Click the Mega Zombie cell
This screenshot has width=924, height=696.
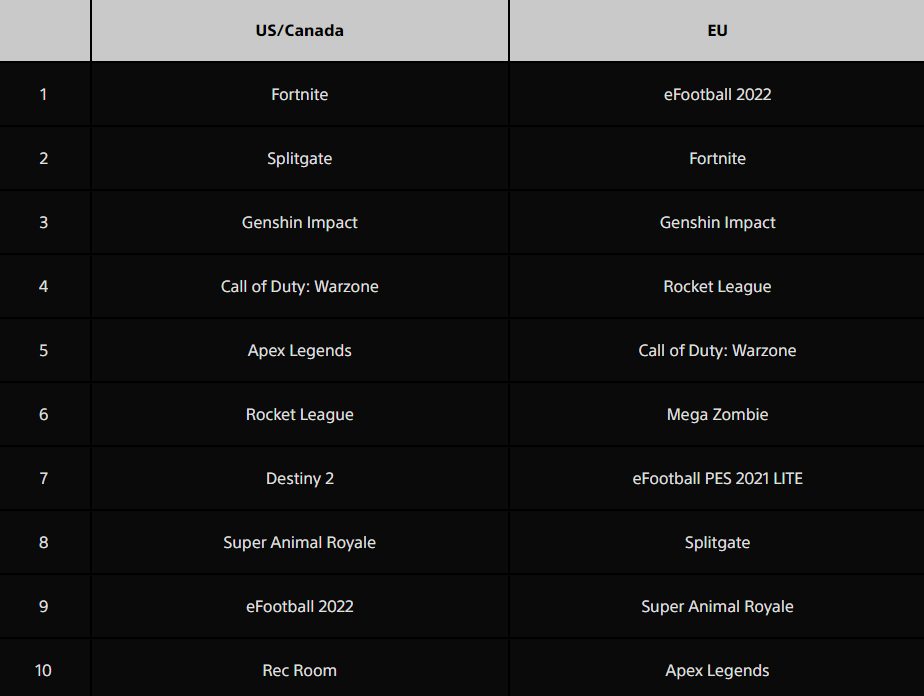(x=717, y=415)
